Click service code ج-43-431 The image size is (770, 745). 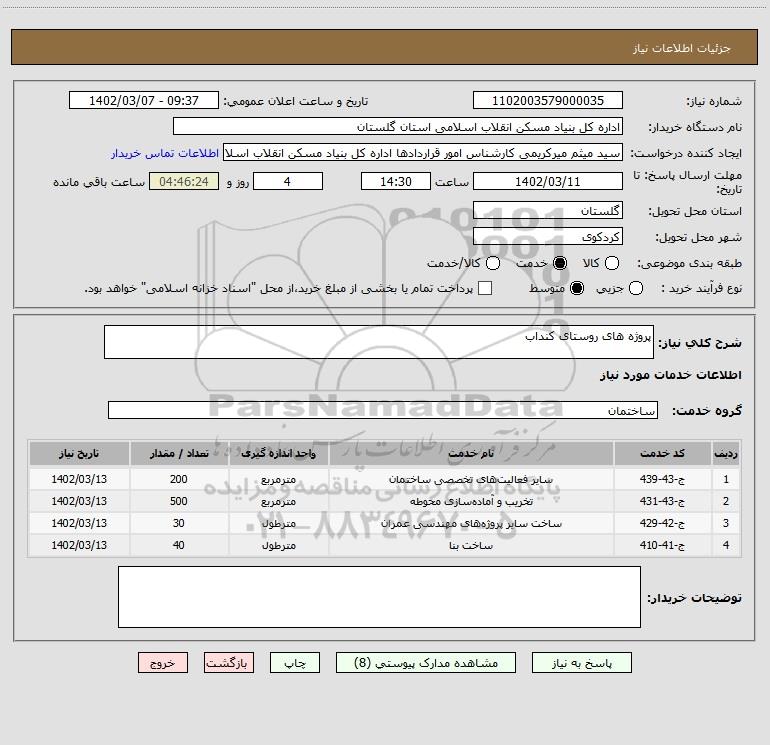(662, 501)
